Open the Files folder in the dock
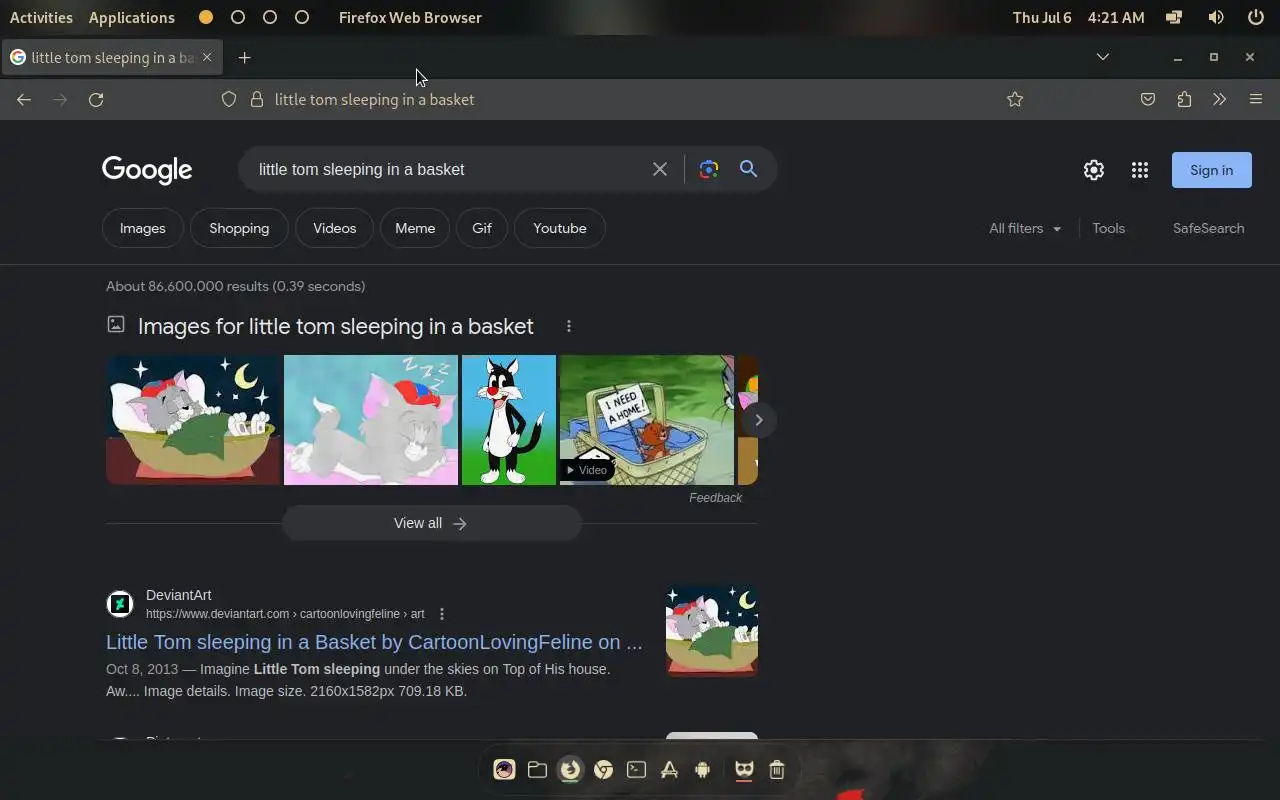Screen dimensions: 1280x800 pos(537,769)
